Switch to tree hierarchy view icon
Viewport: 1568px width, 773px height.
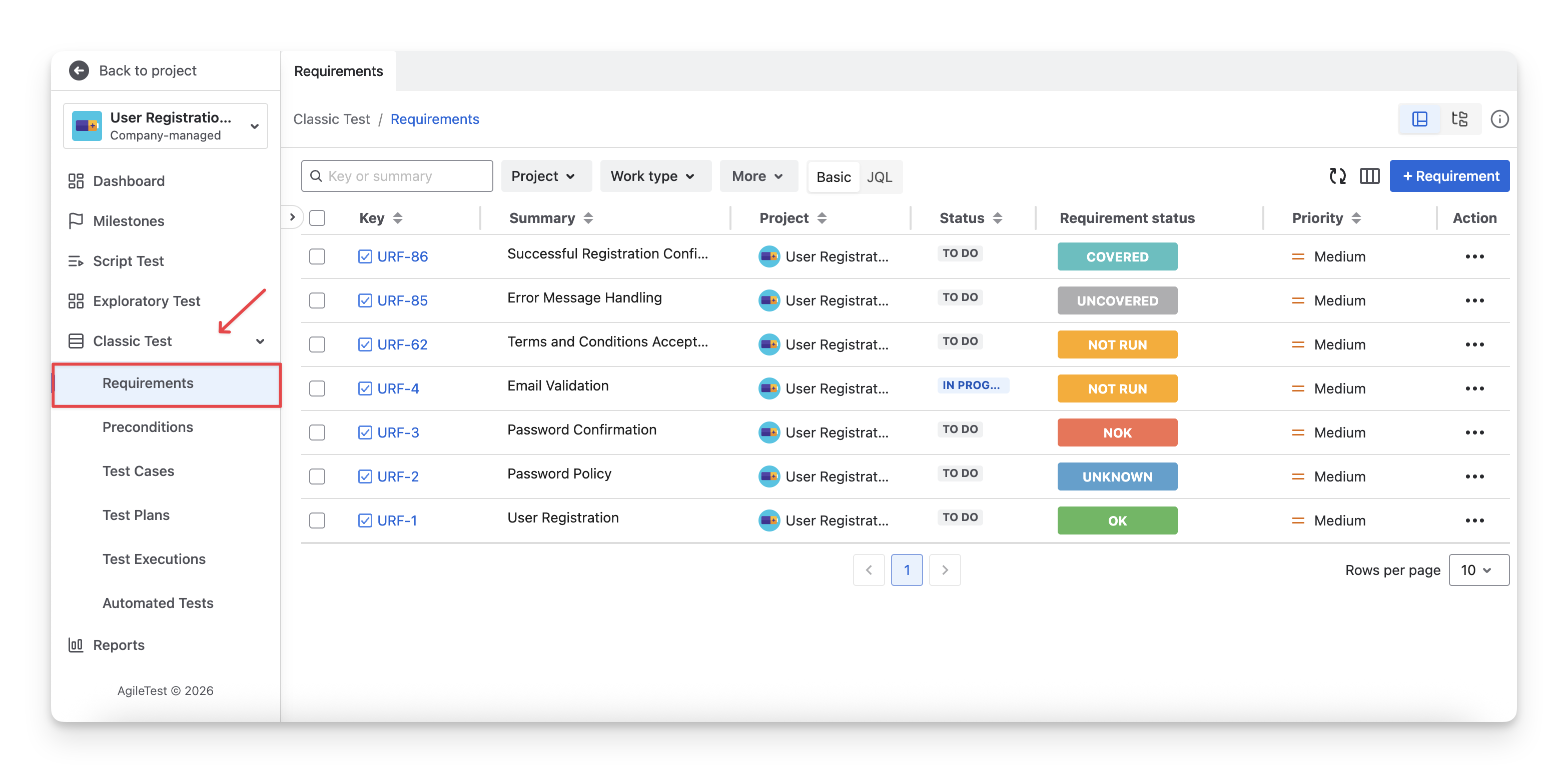click(1459, 119)
